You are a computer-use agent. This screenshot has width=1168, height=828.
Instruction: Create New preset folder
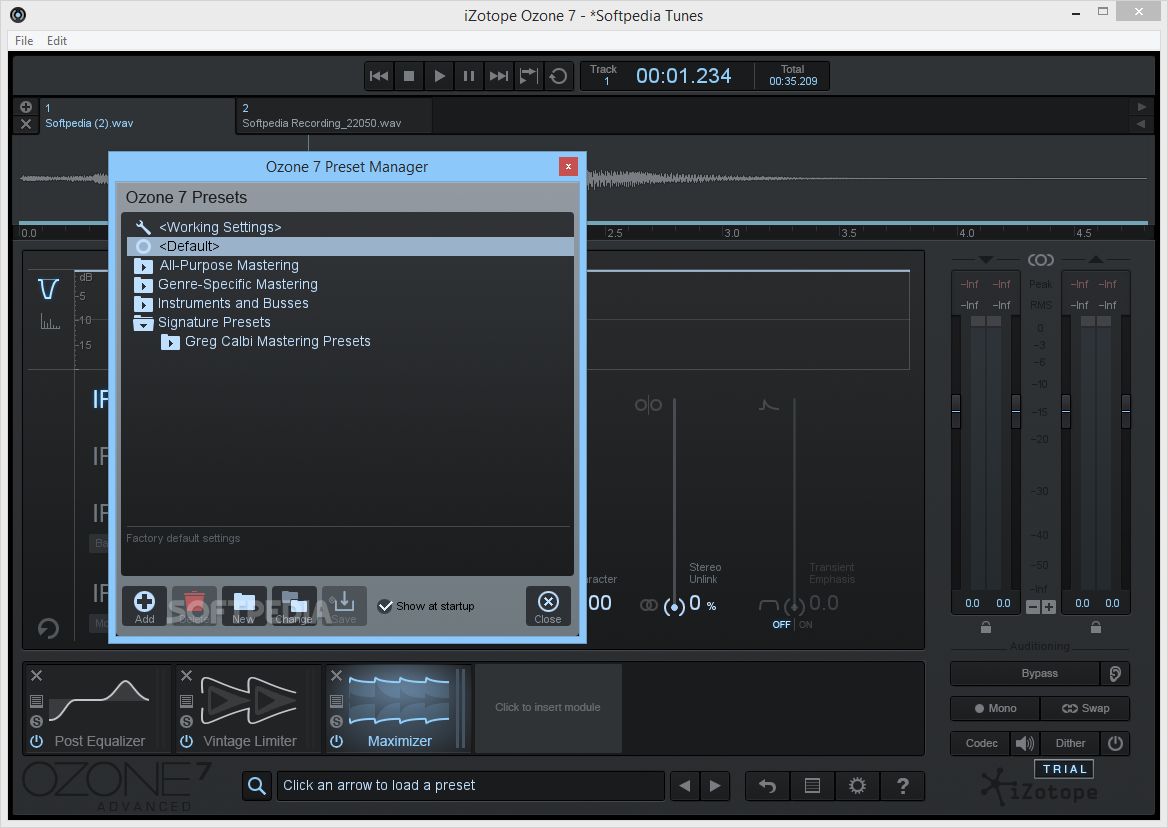[244, 606]
